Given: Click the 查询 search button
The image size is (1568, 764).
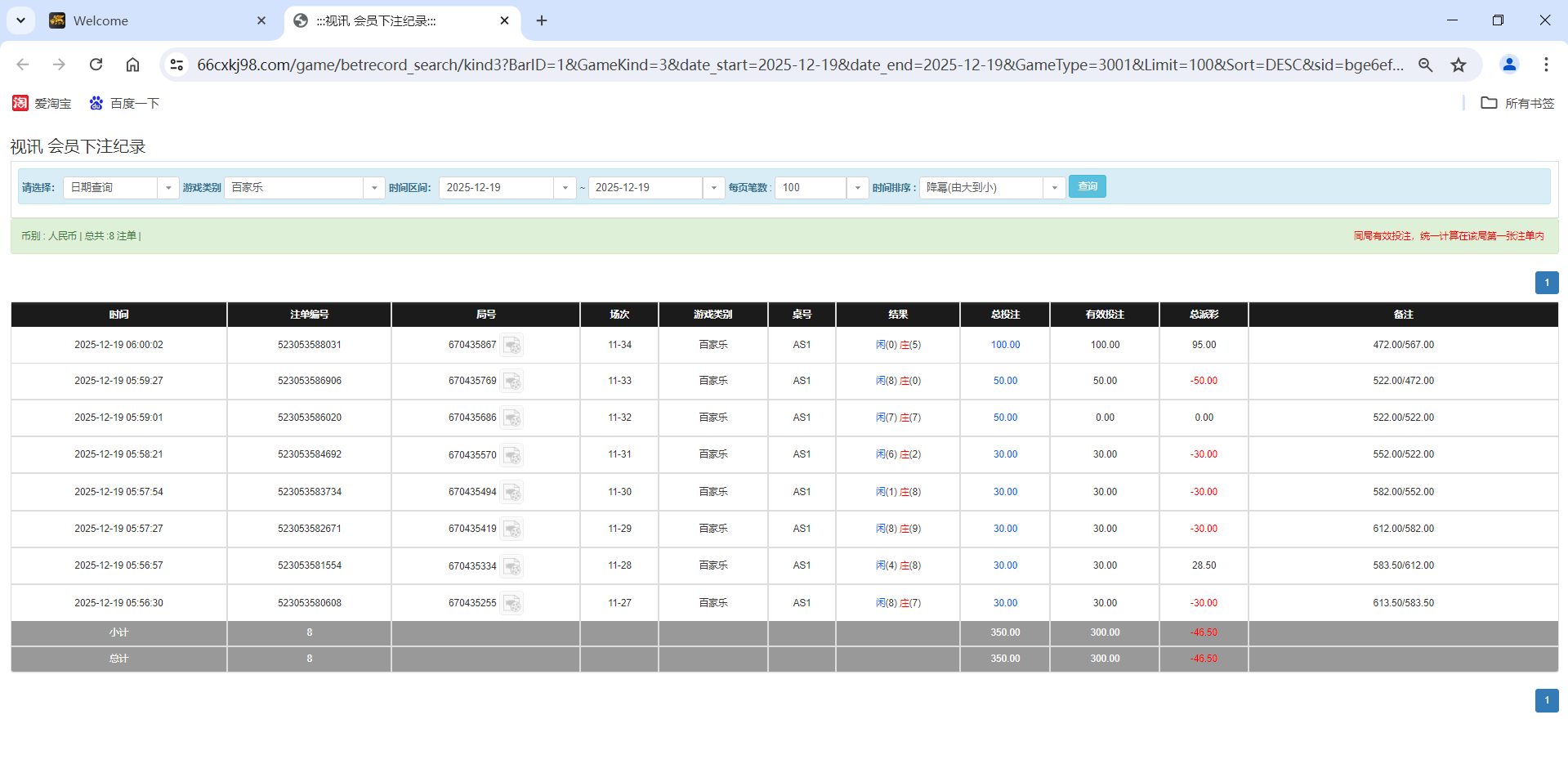Looking at the screenshot, I should click(x=1088, y=186).
